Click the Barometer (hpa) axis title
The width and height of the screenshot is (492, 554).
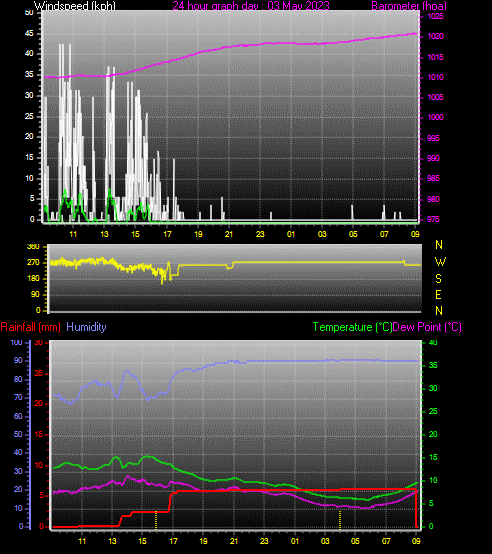[x=409, y=6]
